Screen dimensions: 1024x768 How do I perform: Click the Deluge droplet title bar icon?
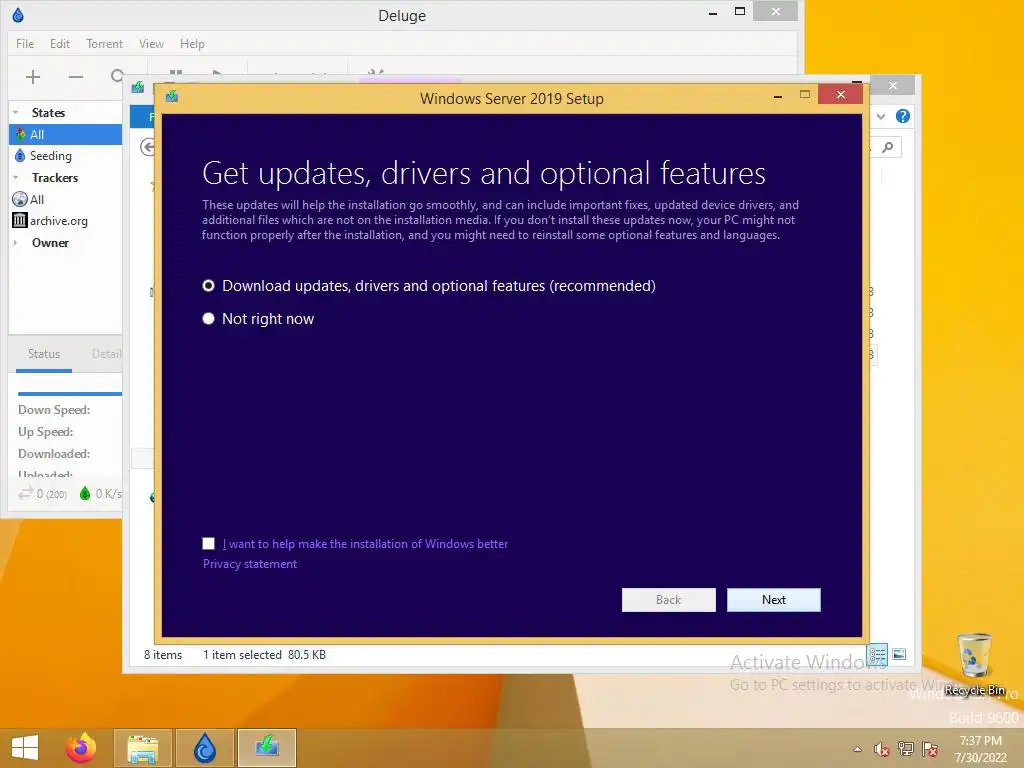(x=18, y=15)
